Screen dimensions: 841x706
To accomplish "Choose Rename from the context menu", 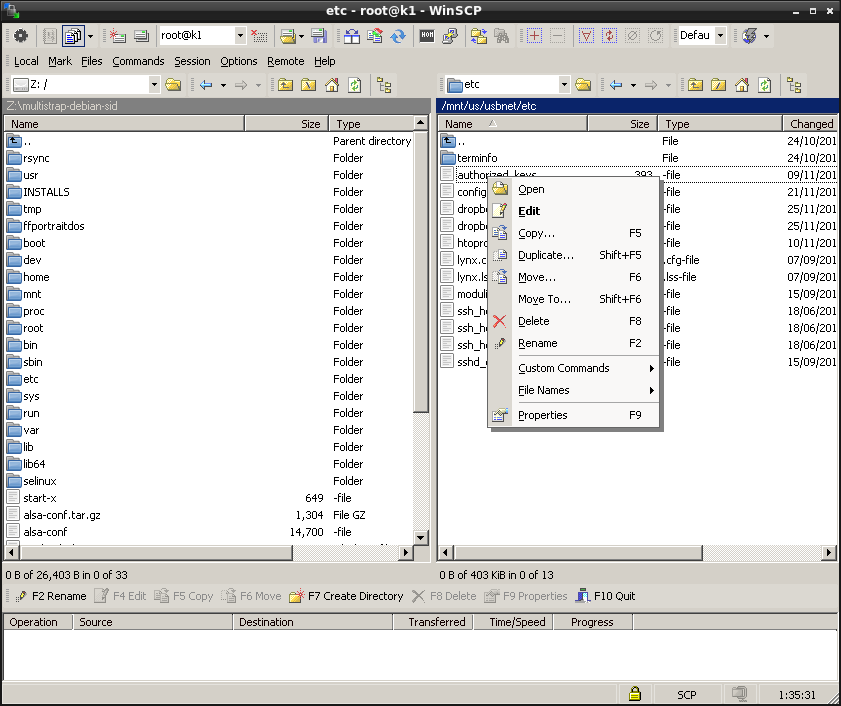I will click(x=537, y=343).
